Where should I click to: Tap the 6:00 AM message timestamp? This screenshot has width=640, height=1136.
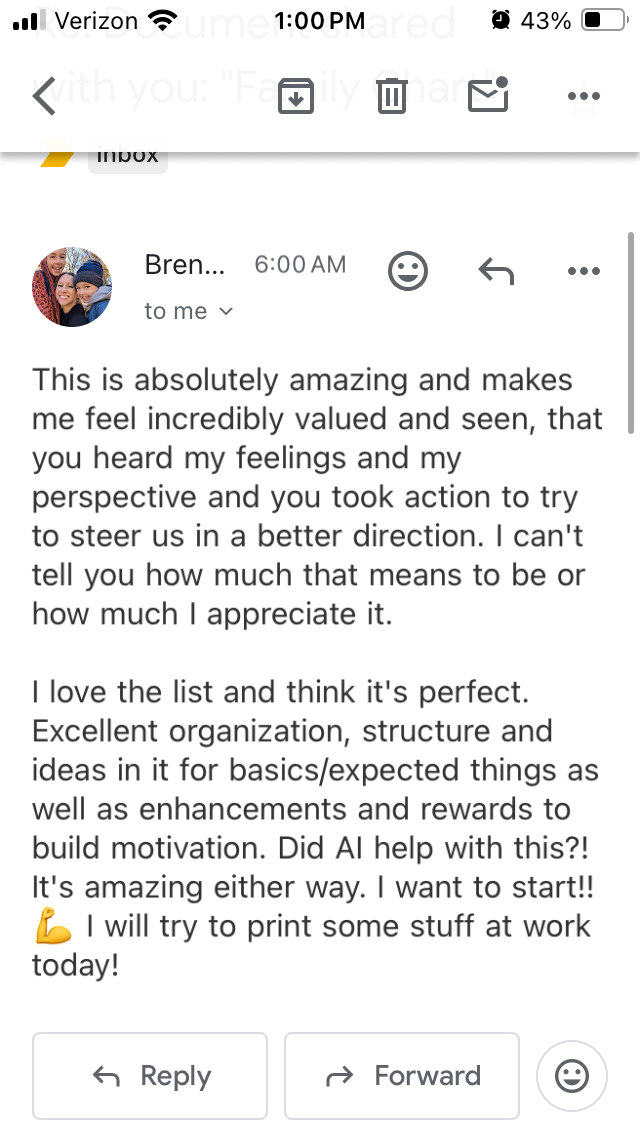coord(300,265)
